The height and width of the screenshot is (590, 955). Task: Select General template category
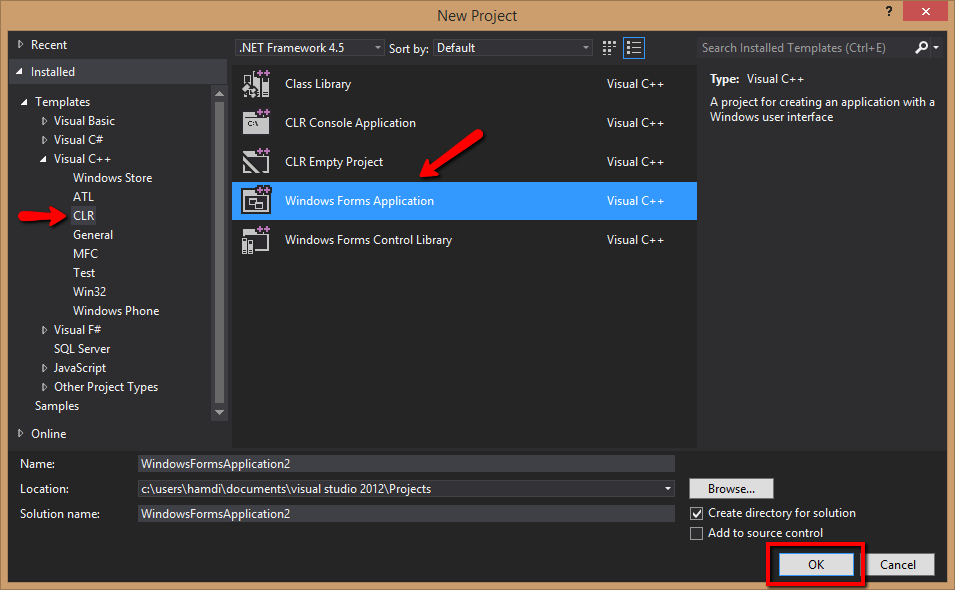click(x=93, y=234)
